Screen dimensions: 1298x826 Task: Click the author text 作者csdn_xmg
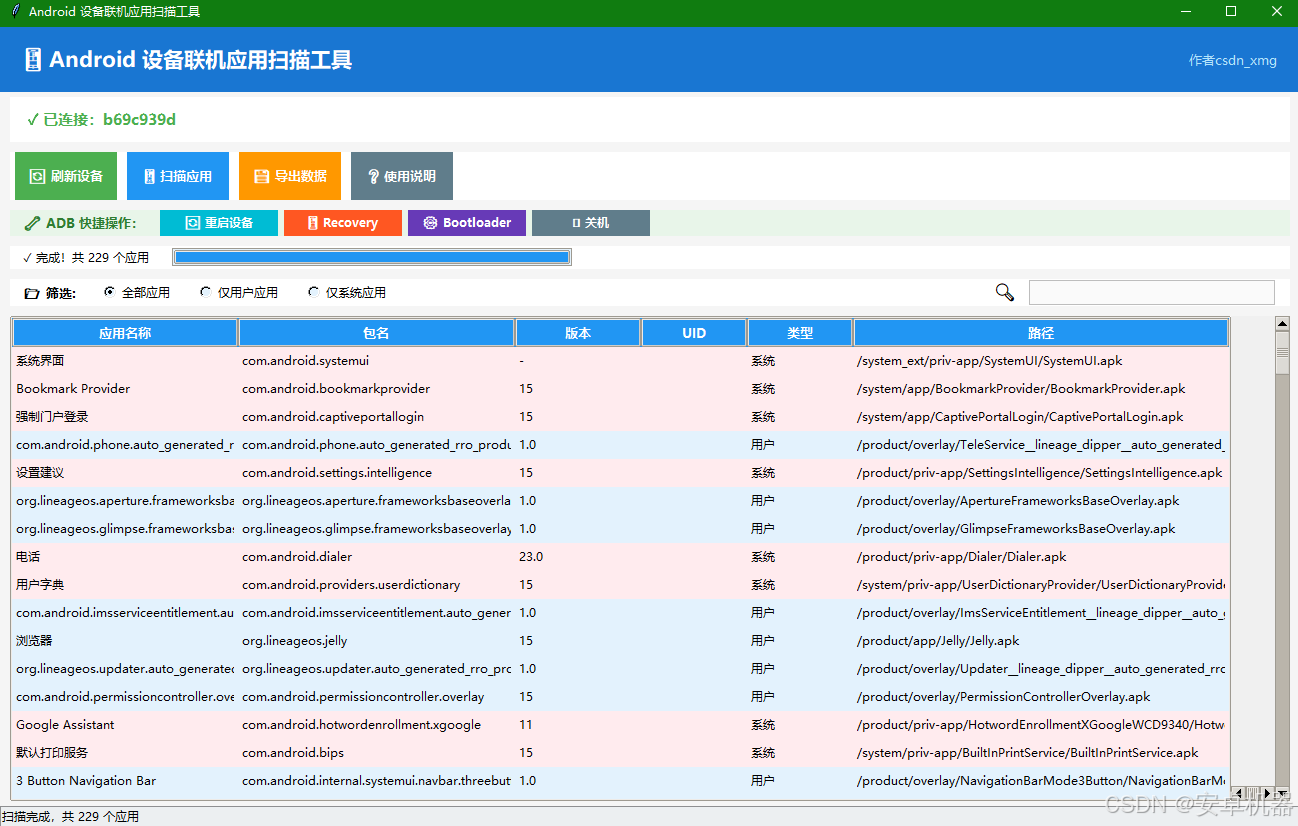(1232, 60)
